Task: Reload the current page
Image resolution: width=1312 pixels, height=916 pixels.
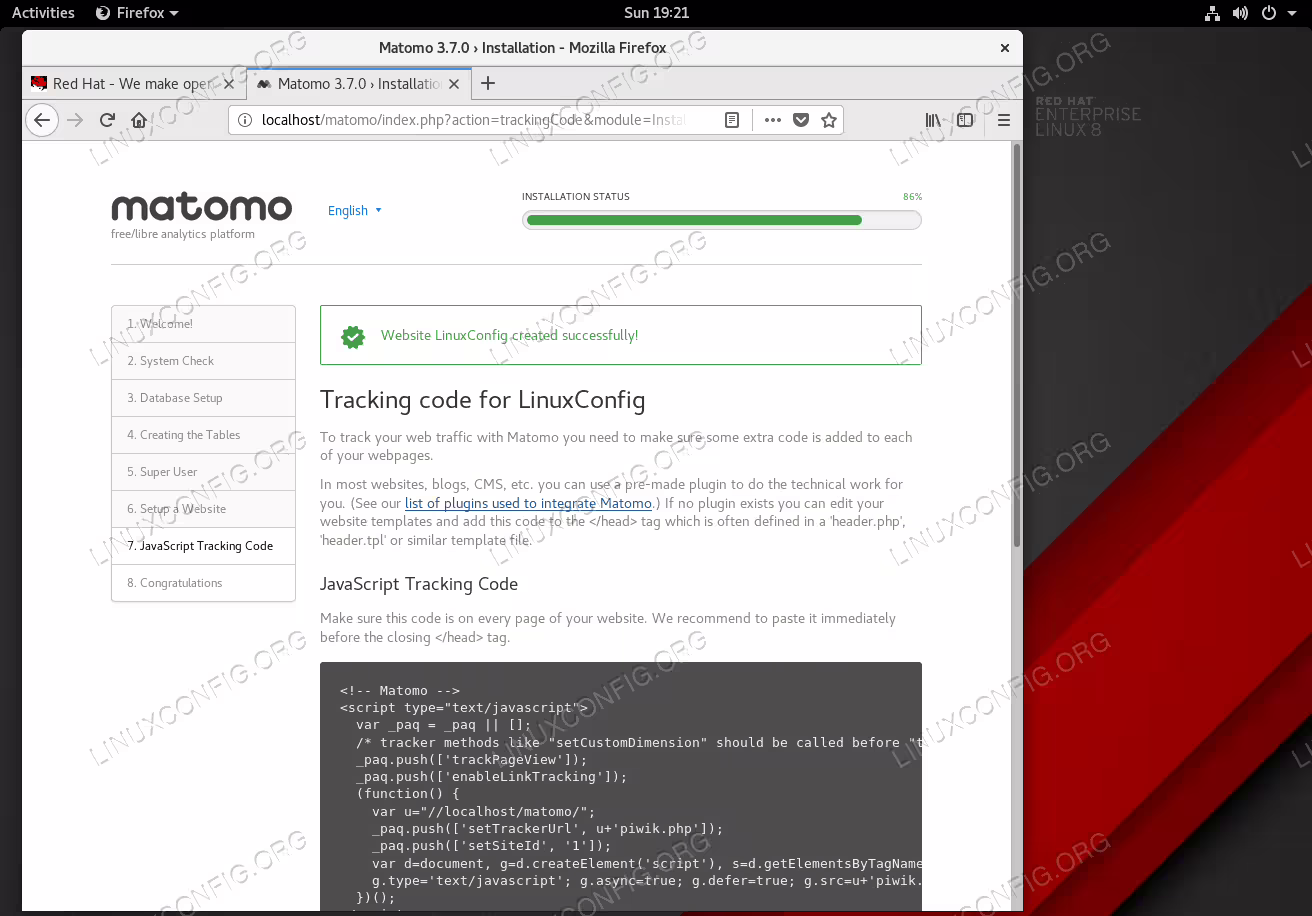Action: 107,120
